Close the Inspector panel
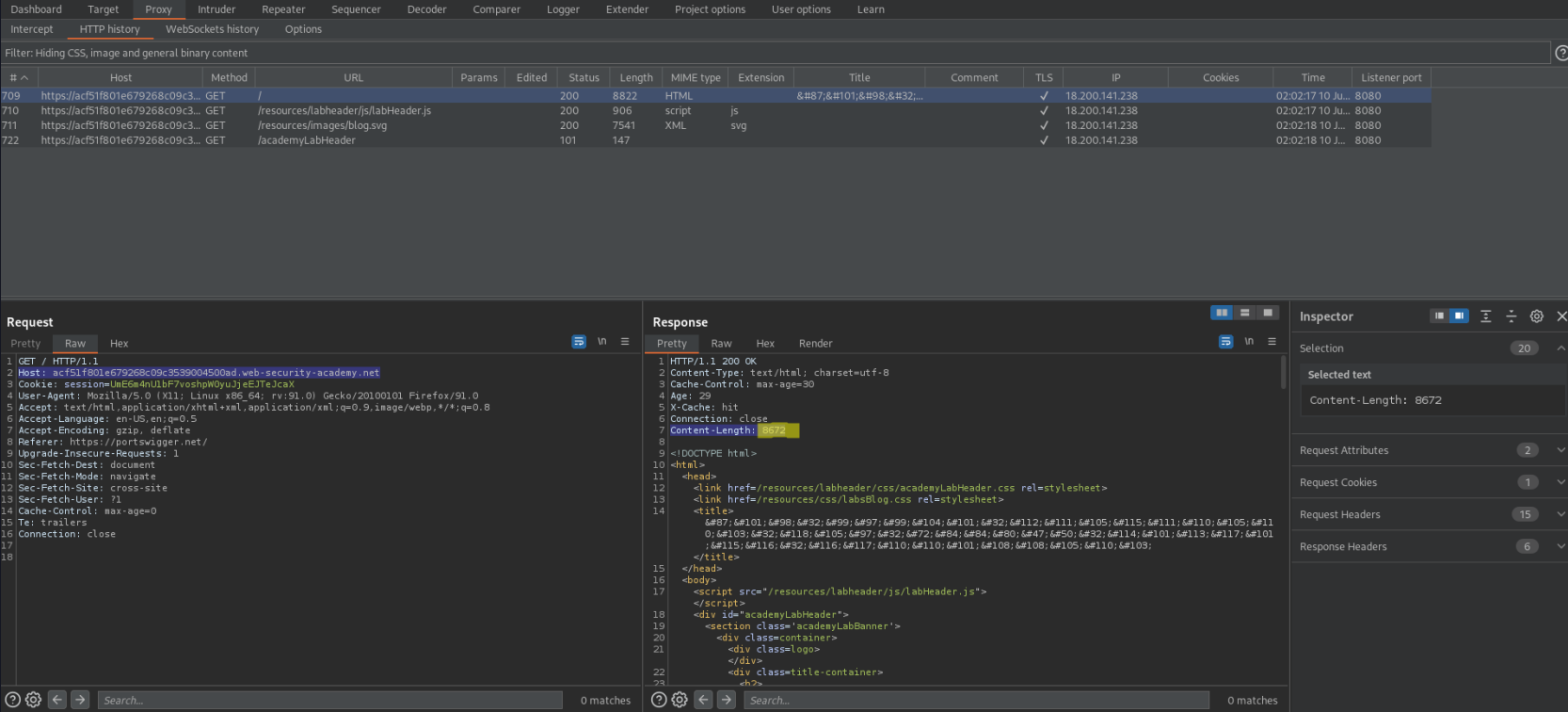This screenshot has height=712, width=1568. tap(1561, 316)
